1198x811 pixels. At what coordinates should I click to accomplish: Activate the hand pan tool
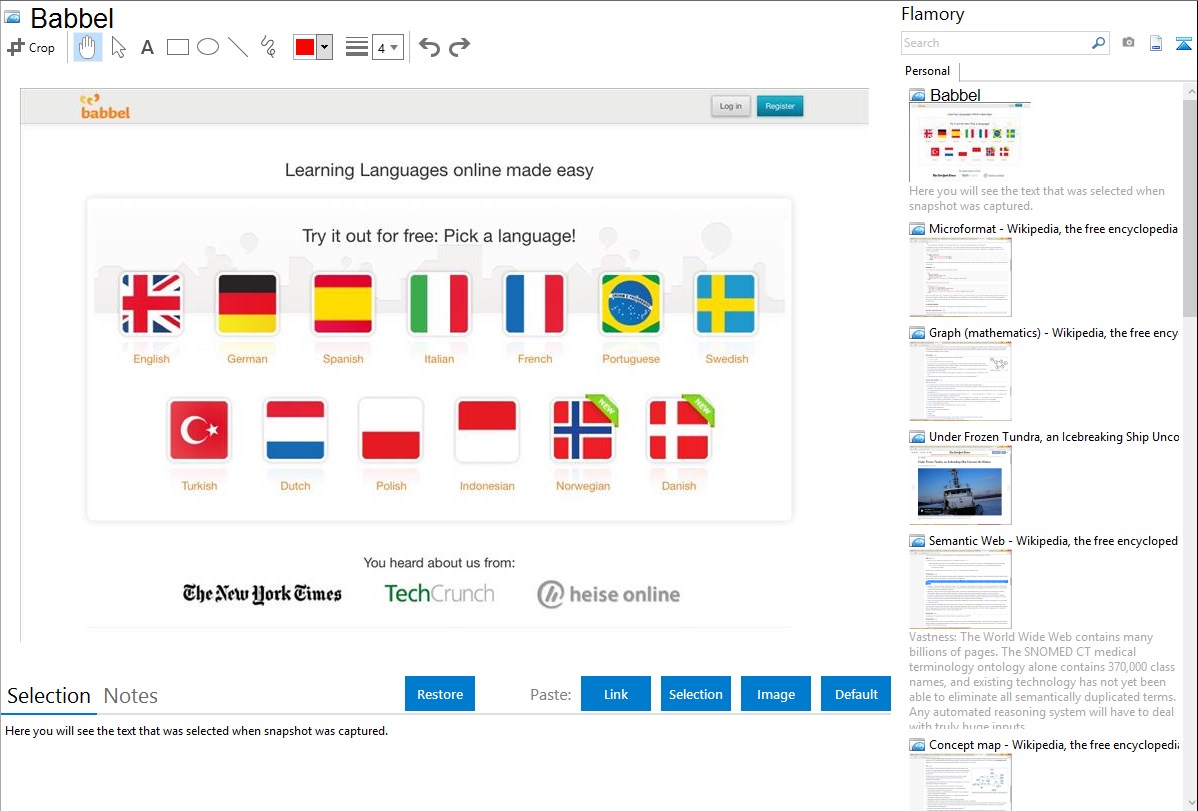tap(87, 47)
